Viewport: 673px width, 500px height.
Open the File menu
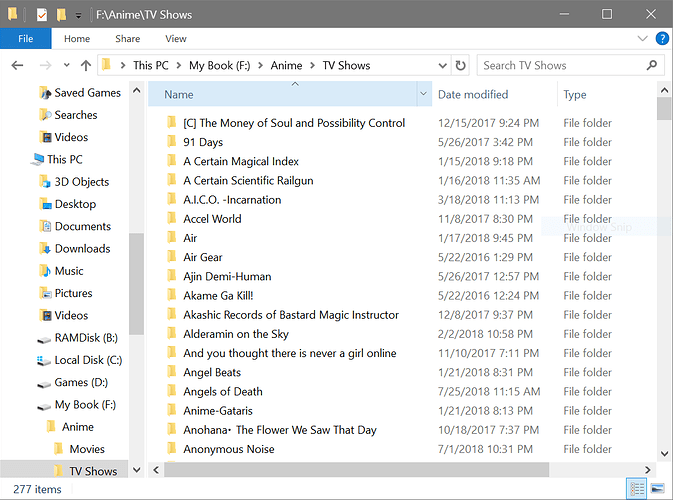coord(25,39)
